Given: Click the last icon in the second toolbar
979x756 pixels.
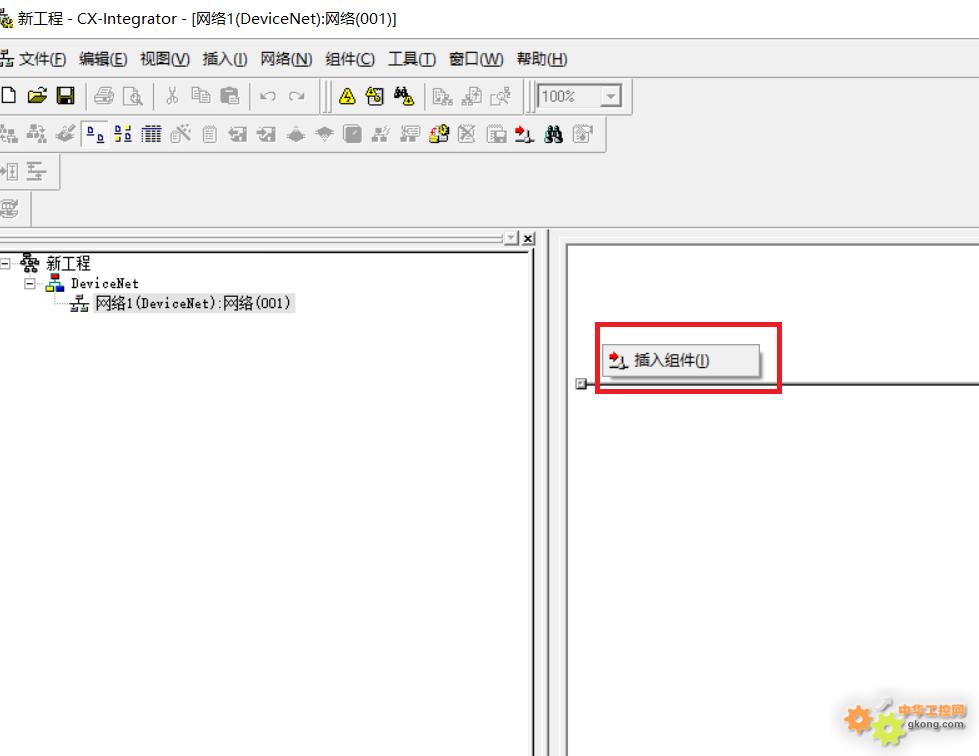Looking at the screenshot, I should [x=583, y=134].
